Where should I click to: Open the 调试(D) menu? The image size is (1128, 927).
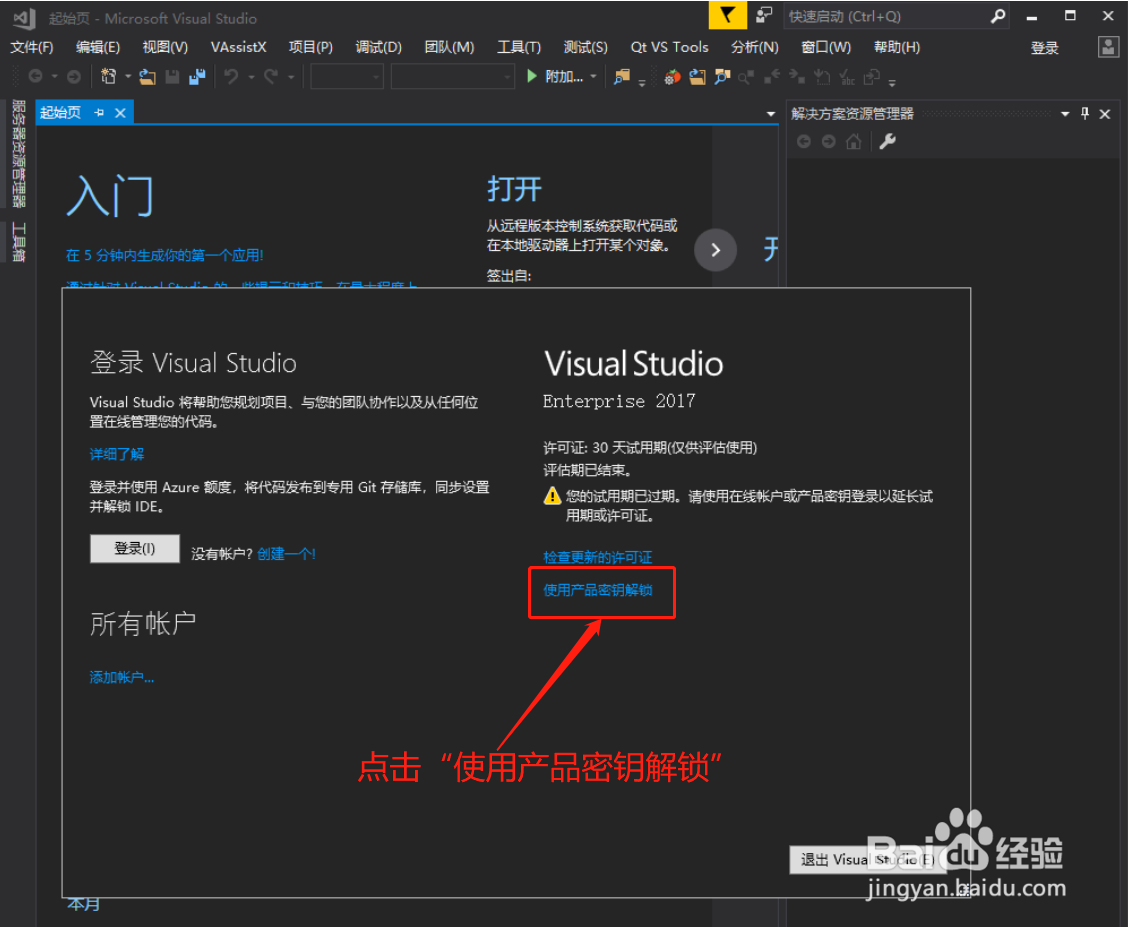[x=378, y=47]
